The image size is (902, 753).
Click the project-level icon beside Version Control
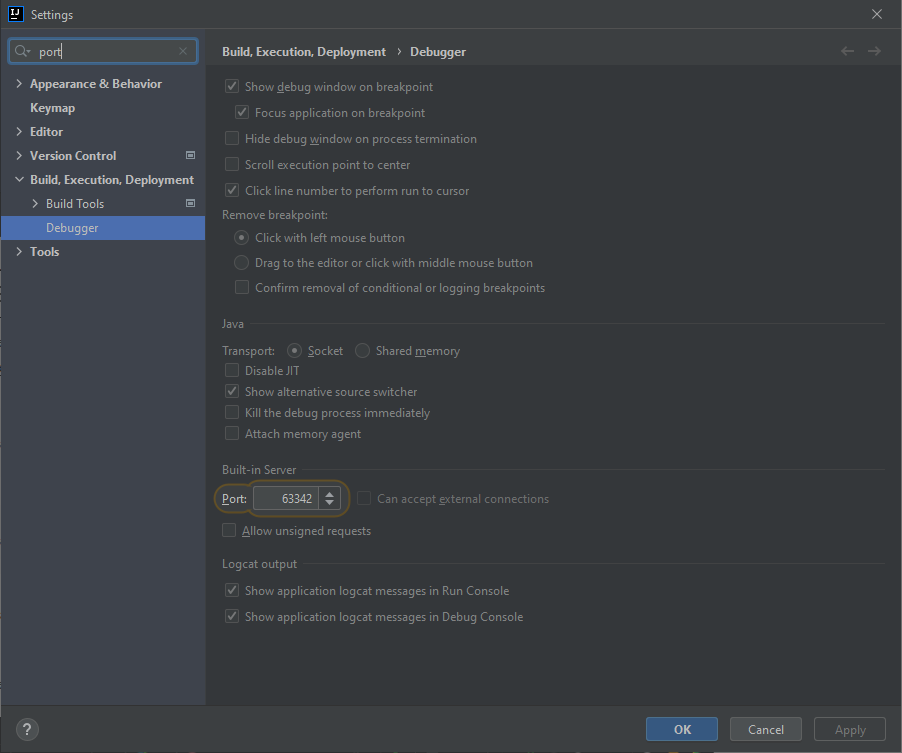point(190,156)
